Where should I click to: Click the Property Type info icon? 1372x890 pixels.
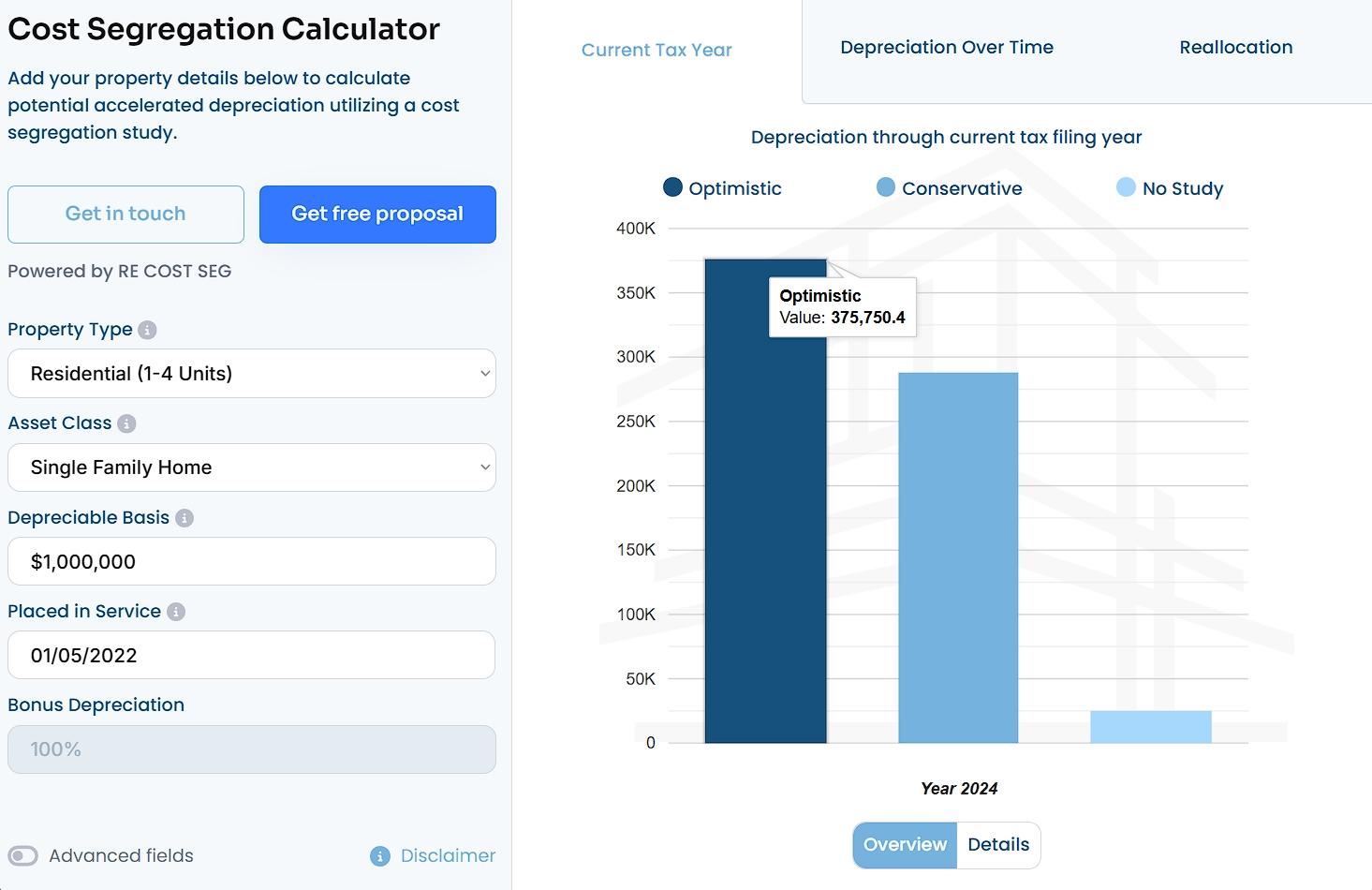point(147,330)
